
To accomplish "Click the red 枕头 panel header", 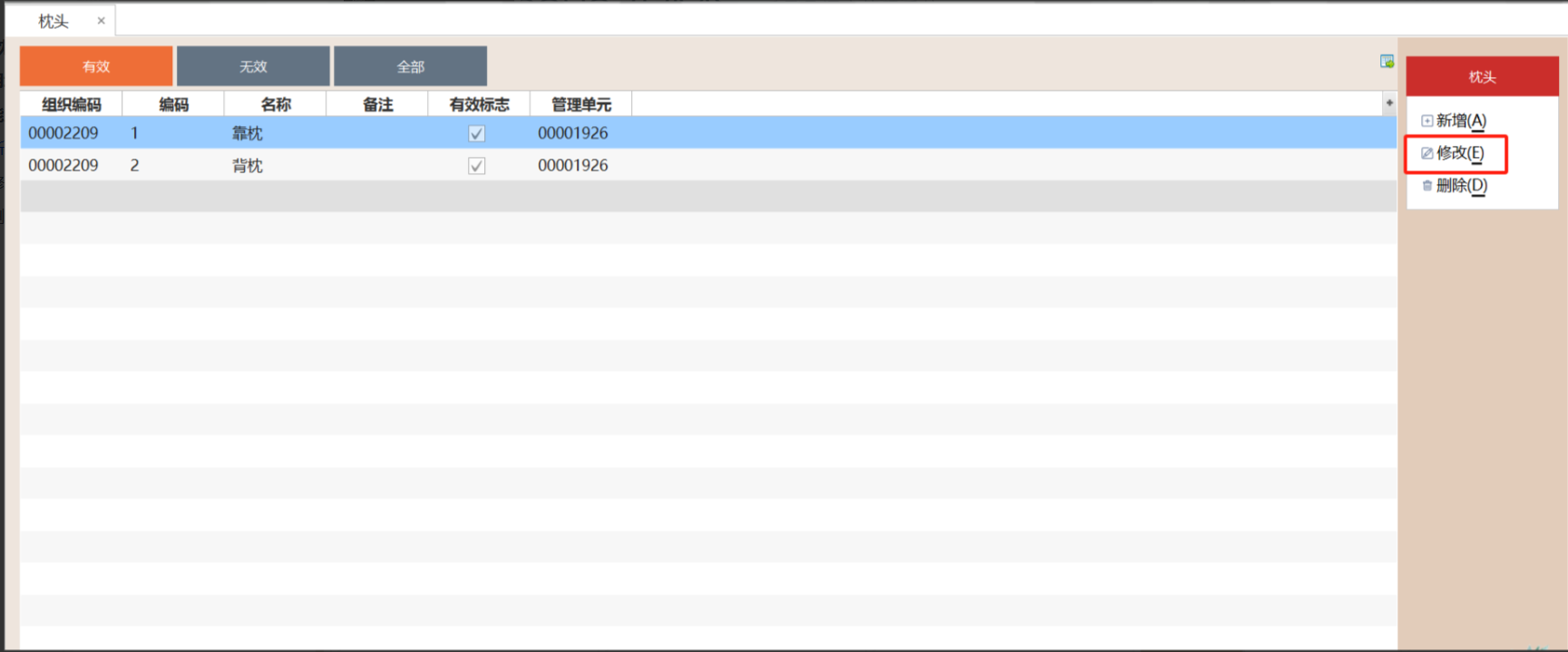I will (1482, 77).
